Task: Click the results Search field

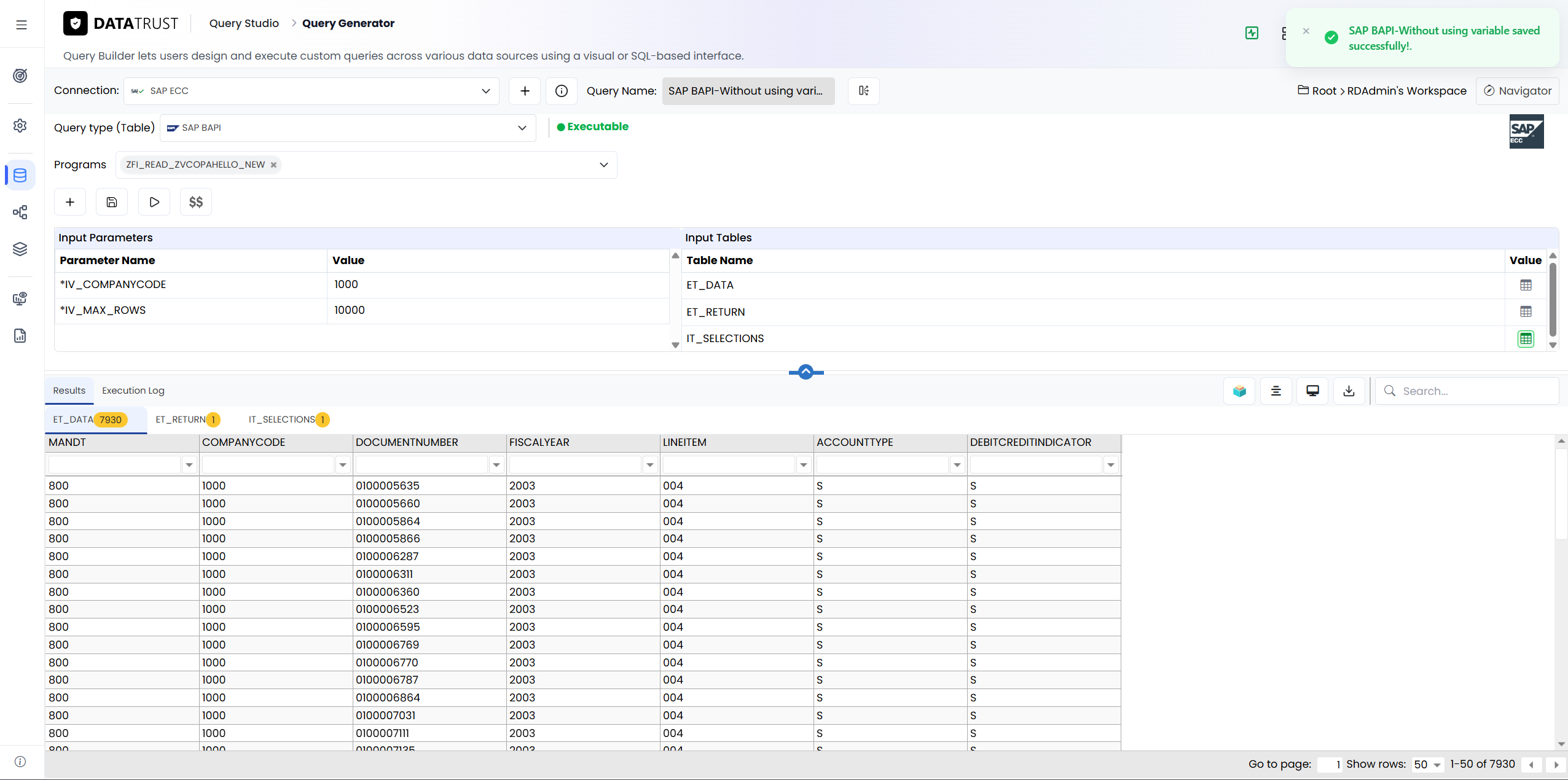Action: [x=1467, y=391]
